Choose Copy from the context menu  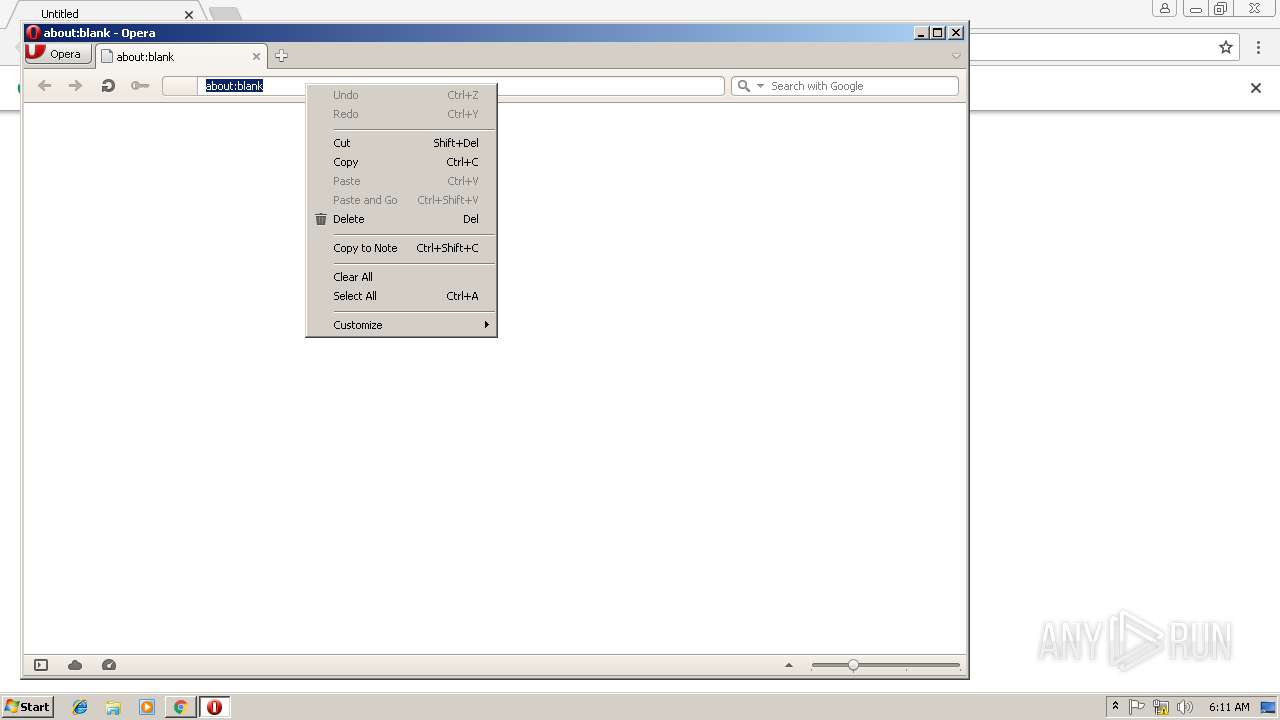tap(401, 162)
